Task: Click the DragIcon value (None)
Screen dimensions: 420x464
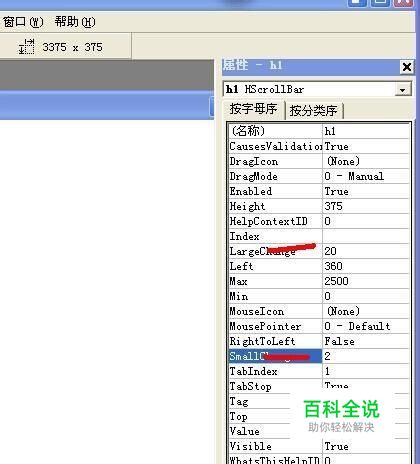Action: point(366,161)
